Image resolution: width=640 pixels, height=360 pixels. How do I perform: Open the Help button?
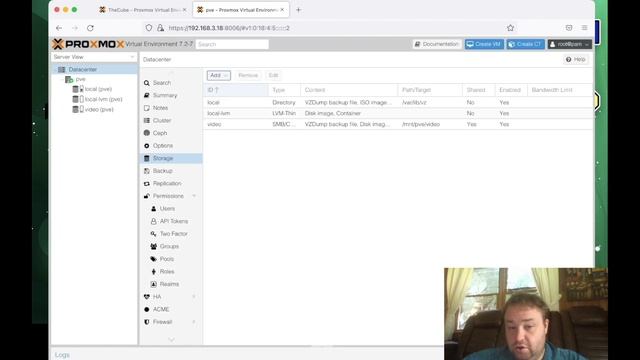click(x=576, y=60)
